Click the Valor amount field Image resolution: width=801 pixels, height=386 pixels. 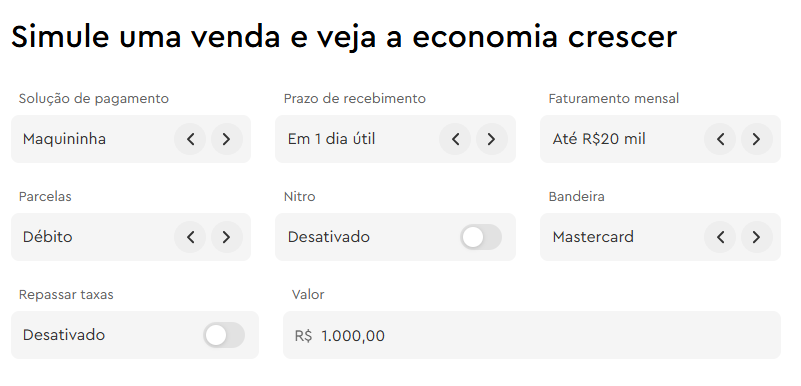pos(532,335)
